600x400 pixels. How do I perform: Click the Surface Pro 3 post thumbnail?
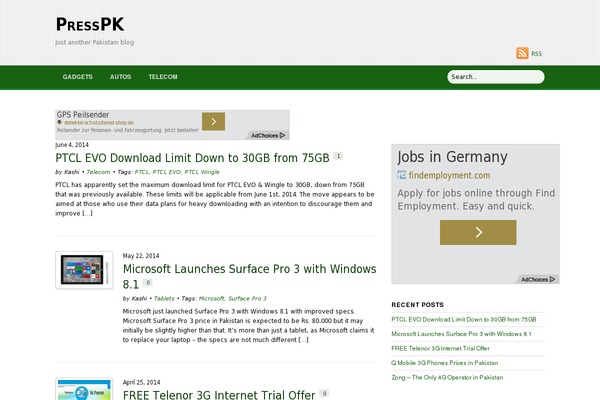coord(84,270)
